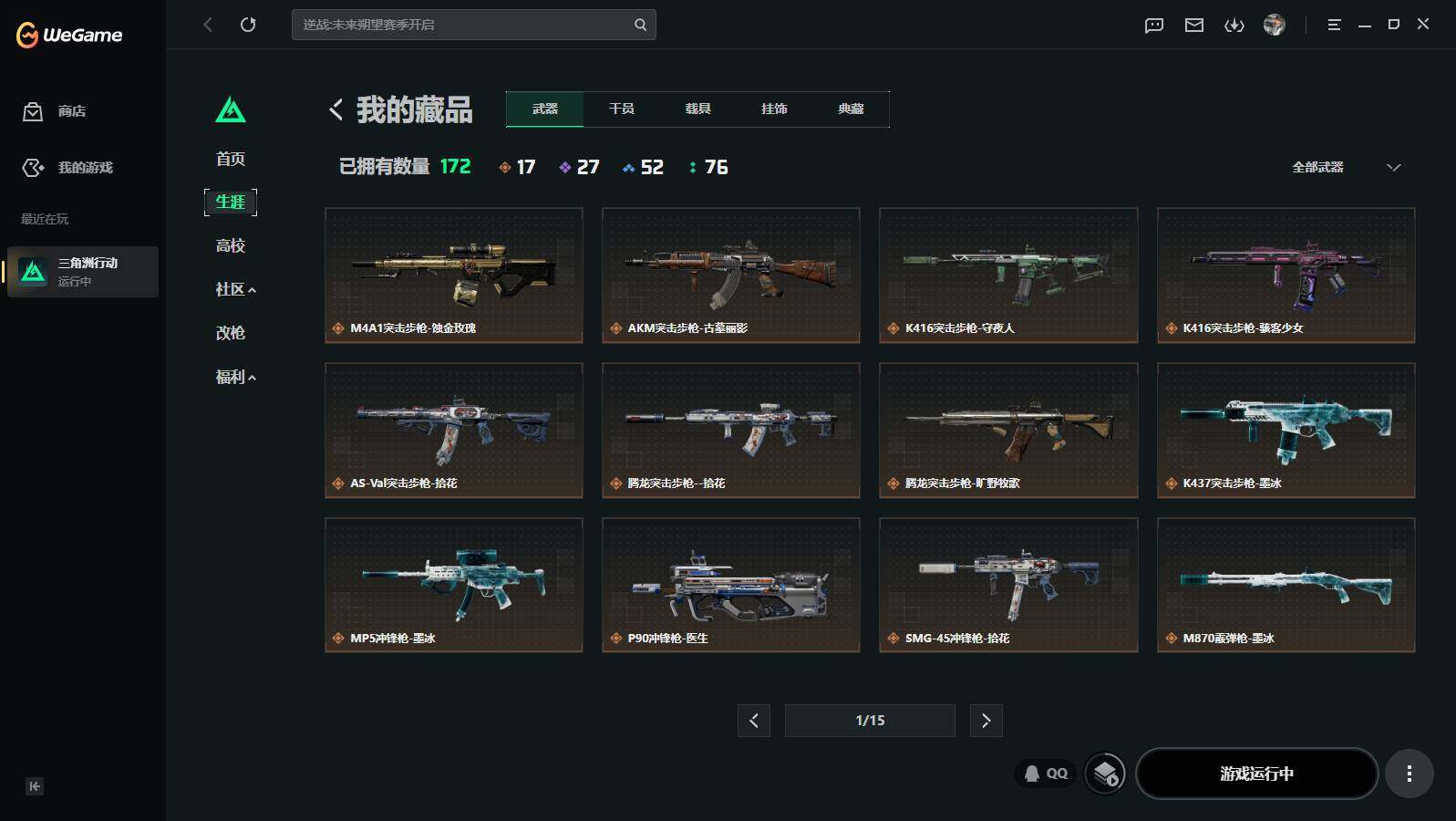Click the WeGame logo
Screen dimensions: 1456x821
(x=69, y=35)
